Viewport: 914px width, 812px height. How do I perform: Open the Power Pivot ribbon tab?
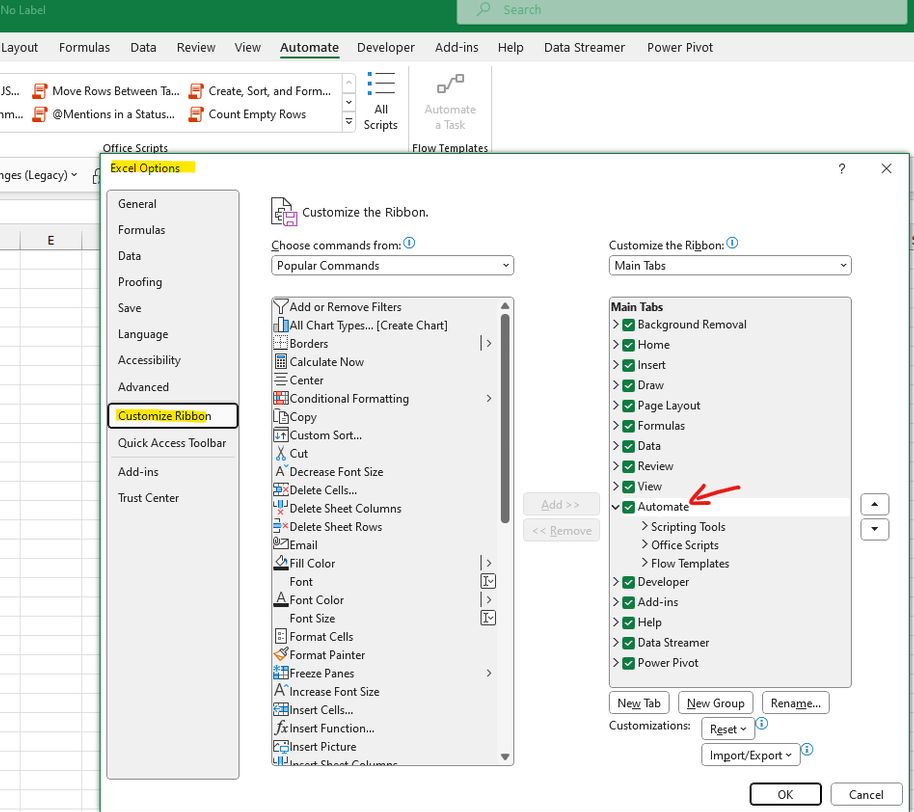click(680, 48)
